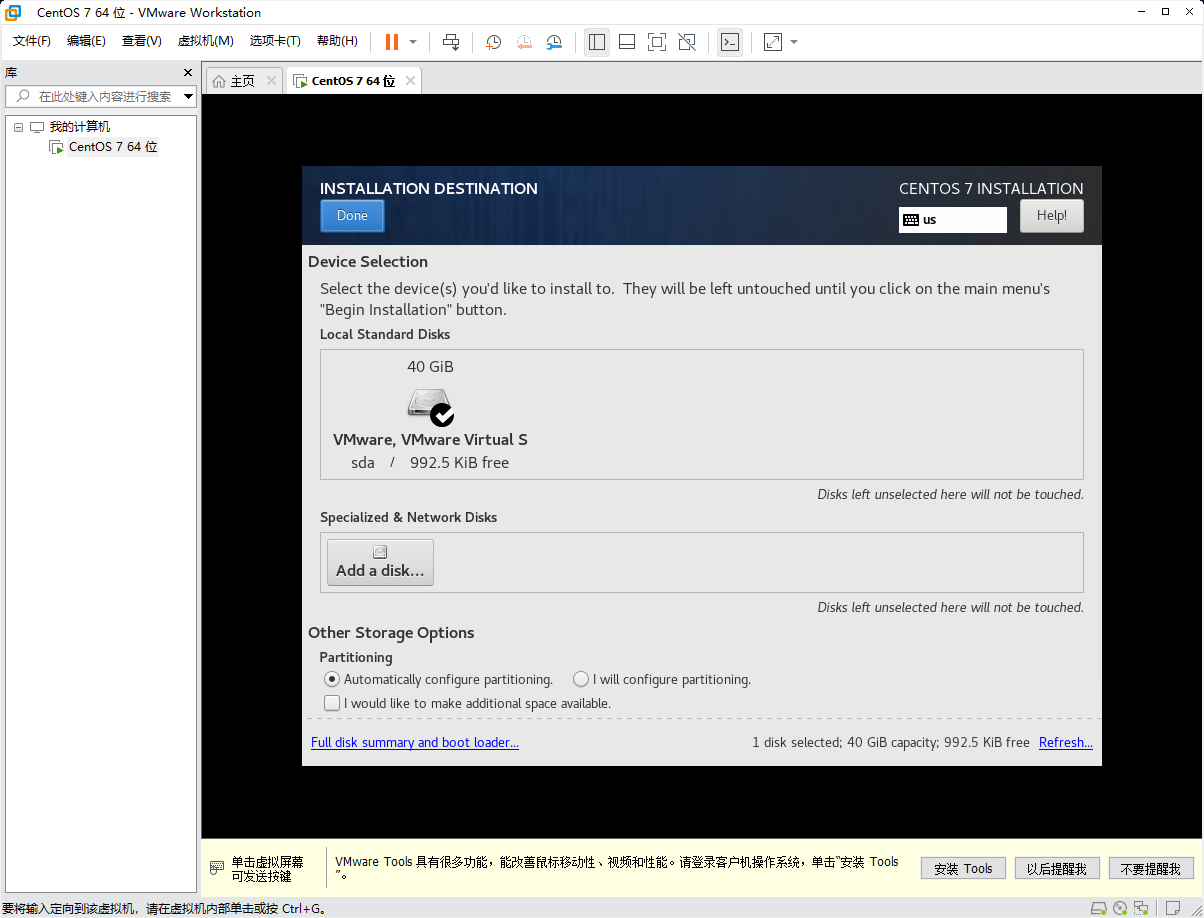This screenshot has width=1204, height=918.
Task: Select CentOS 7 64 位 in library tree
Action: click(x=113, y=147)
